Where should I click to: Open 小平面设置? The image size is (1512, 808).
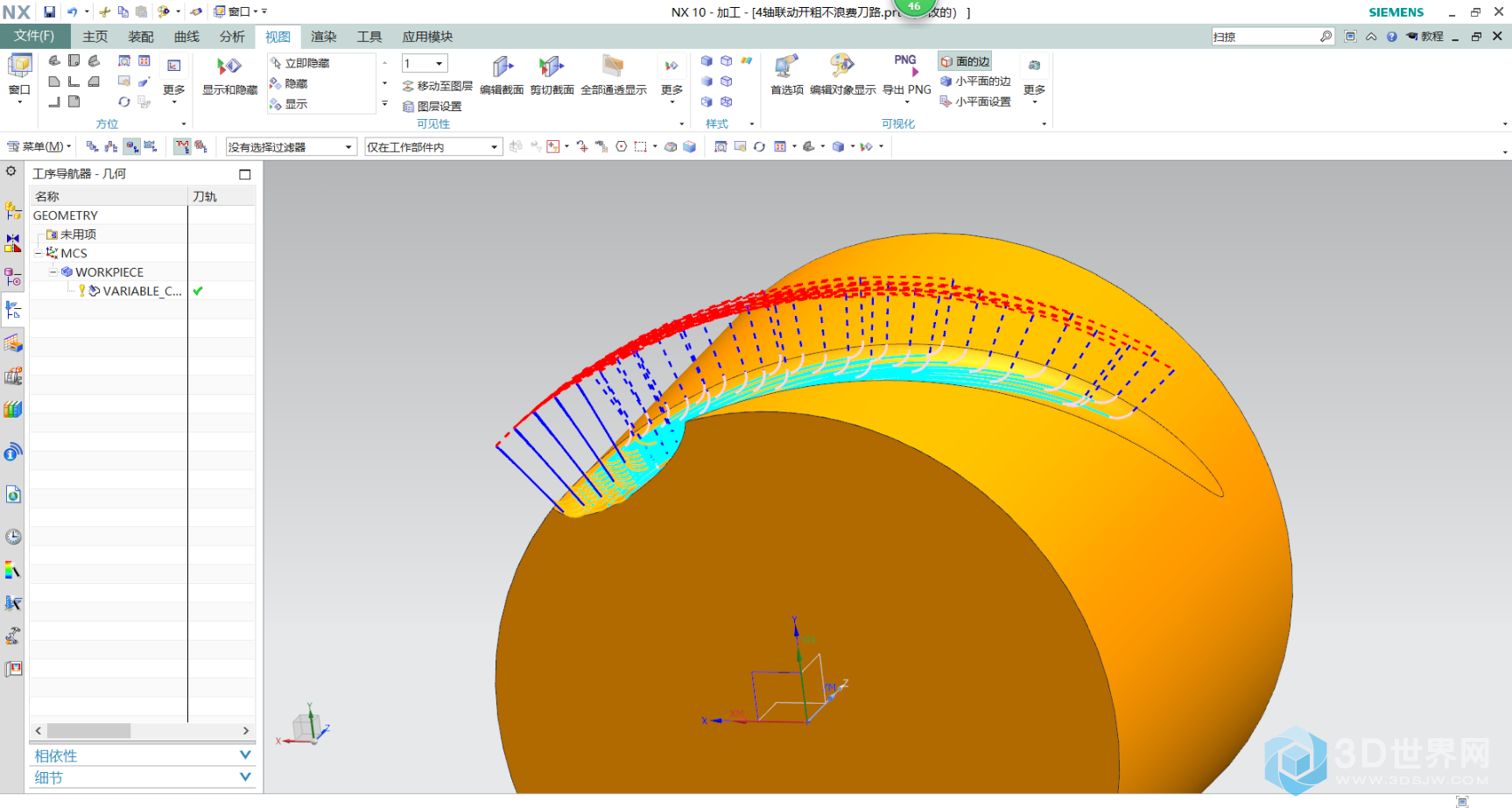(975, 102)
